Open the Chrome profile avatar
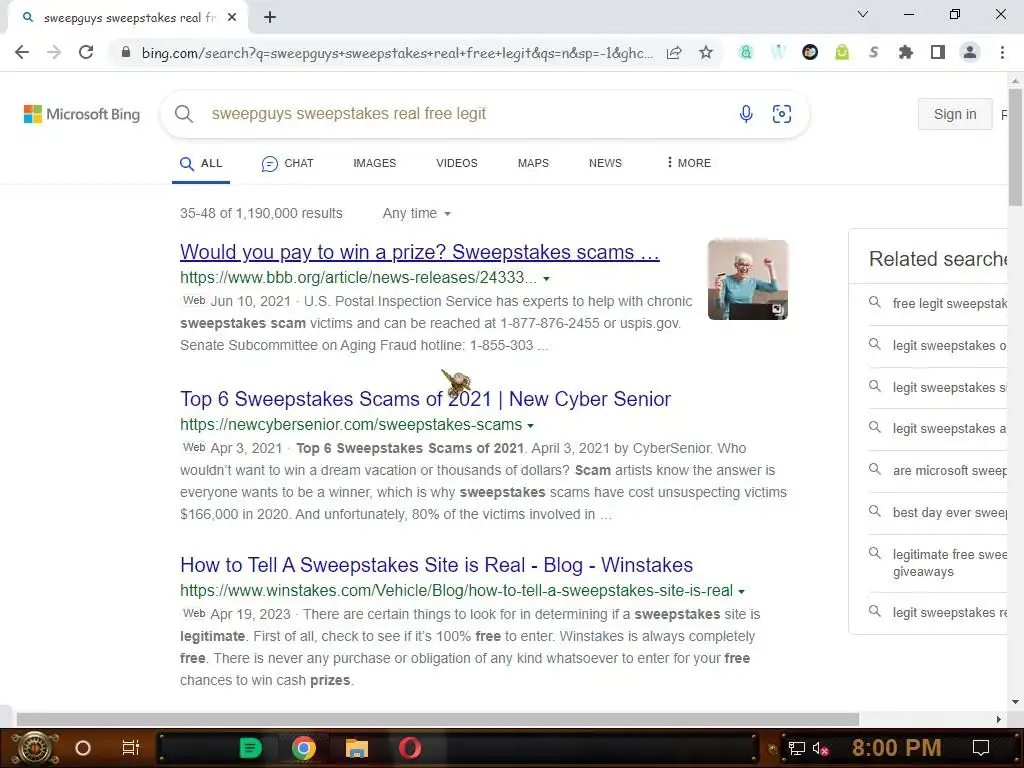 coord(970,52)
